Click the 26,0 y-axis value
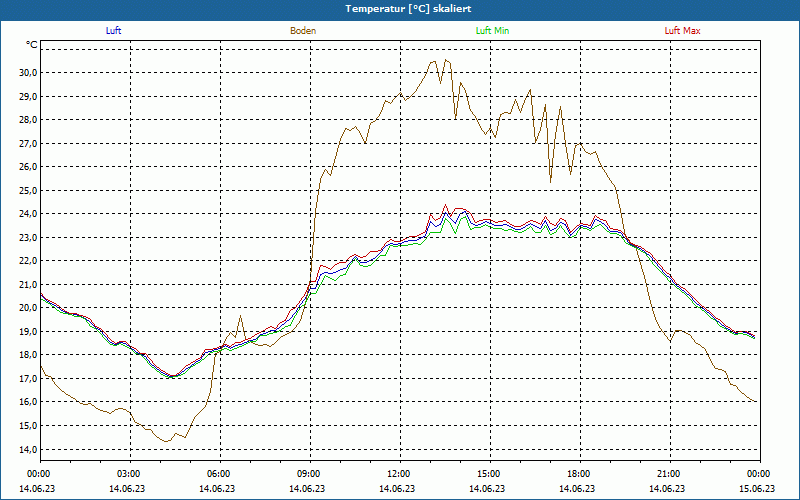Viewport: 800px width, 500px height. [x=29, y=166]
